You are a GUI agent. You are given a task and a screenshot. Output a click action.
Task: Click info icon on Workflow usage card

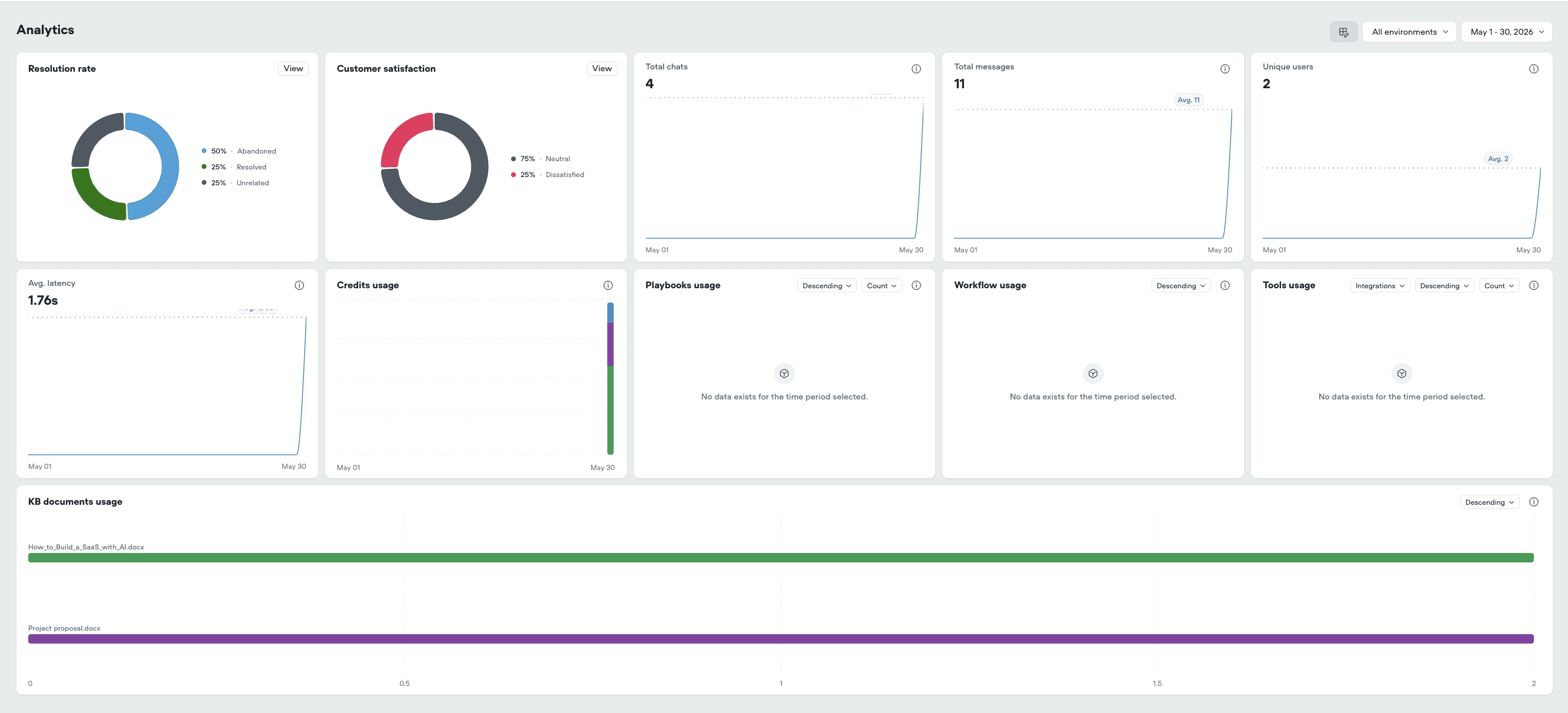[x=1225, y=285]
